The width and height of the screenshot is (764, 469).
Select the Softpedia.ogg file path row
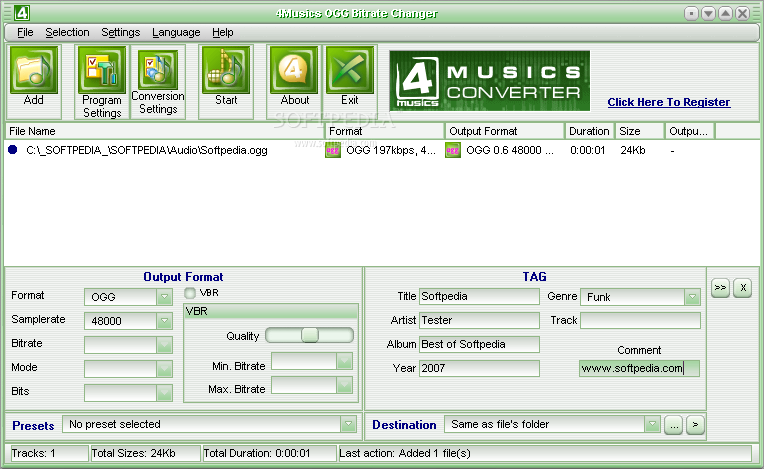[147, 150]
